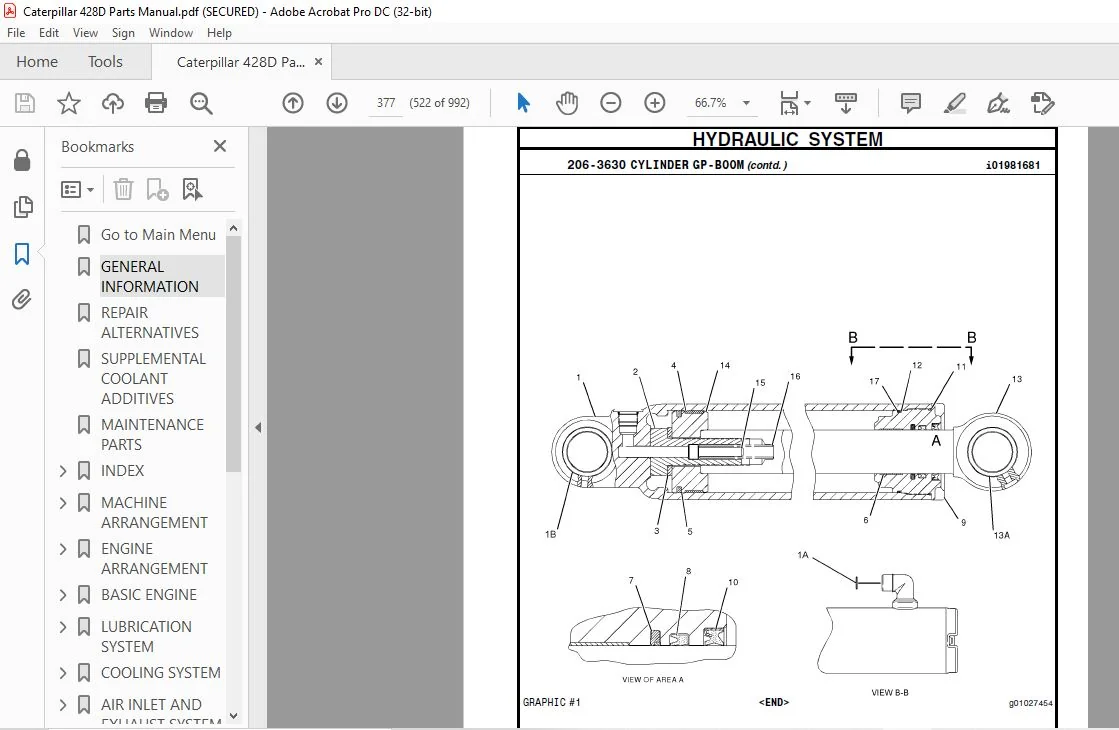1119x730 pixels.
Task: Add file to starred favorites
Action: (x=69, y=103)
